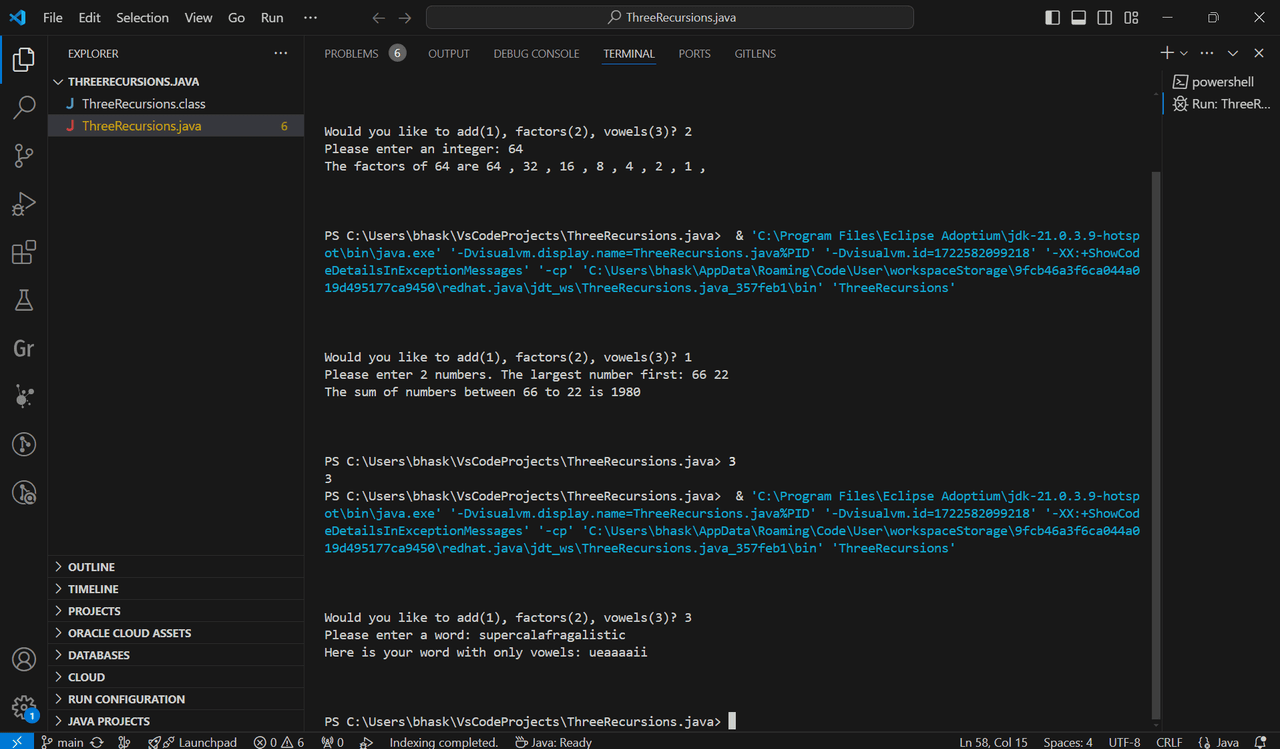Viewport: 1280px width, 749px height.
Task: Open the Source Control view
Action: coord(23,156)
